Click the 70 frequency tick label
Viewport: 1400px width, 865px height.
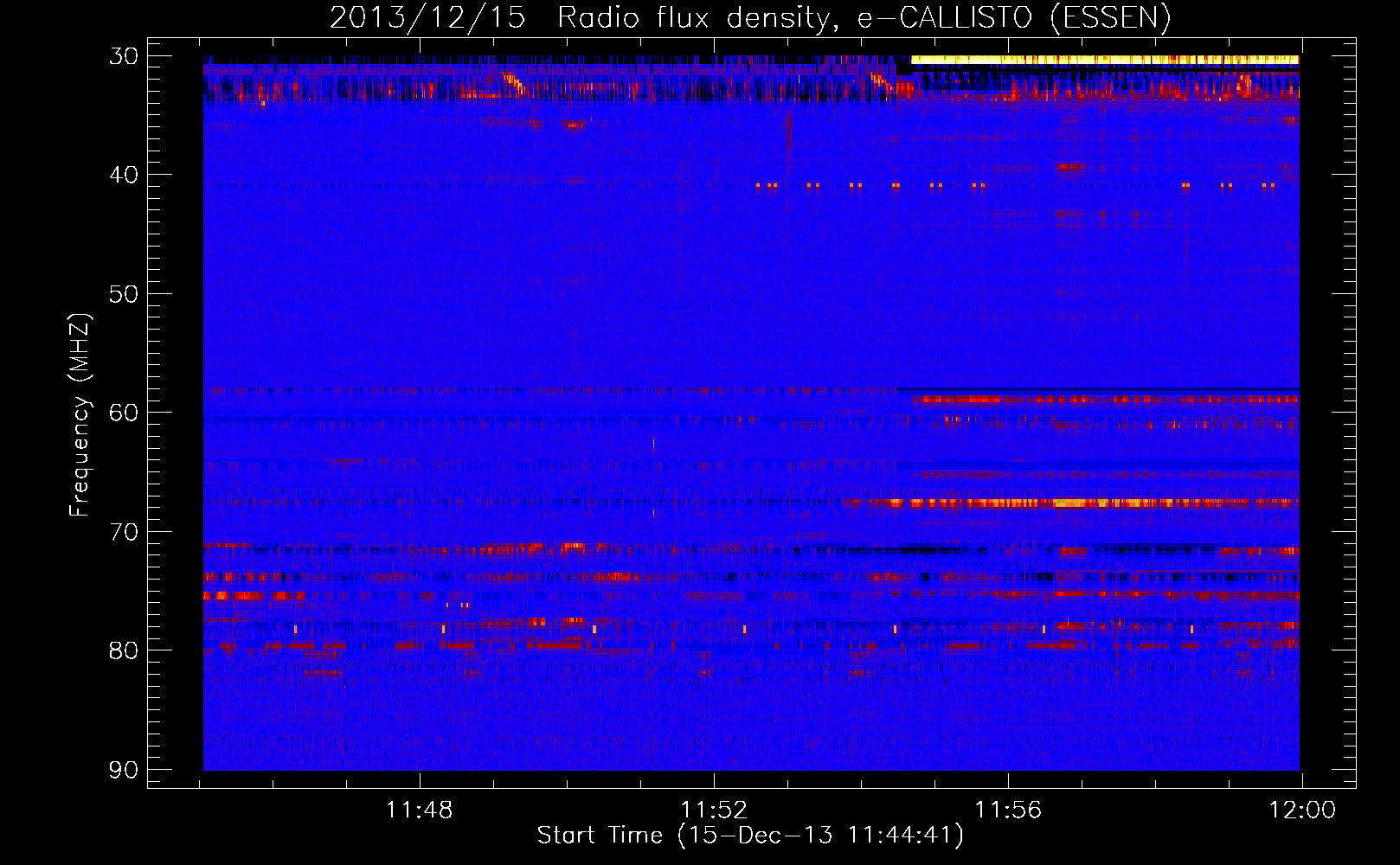[124, 531]
